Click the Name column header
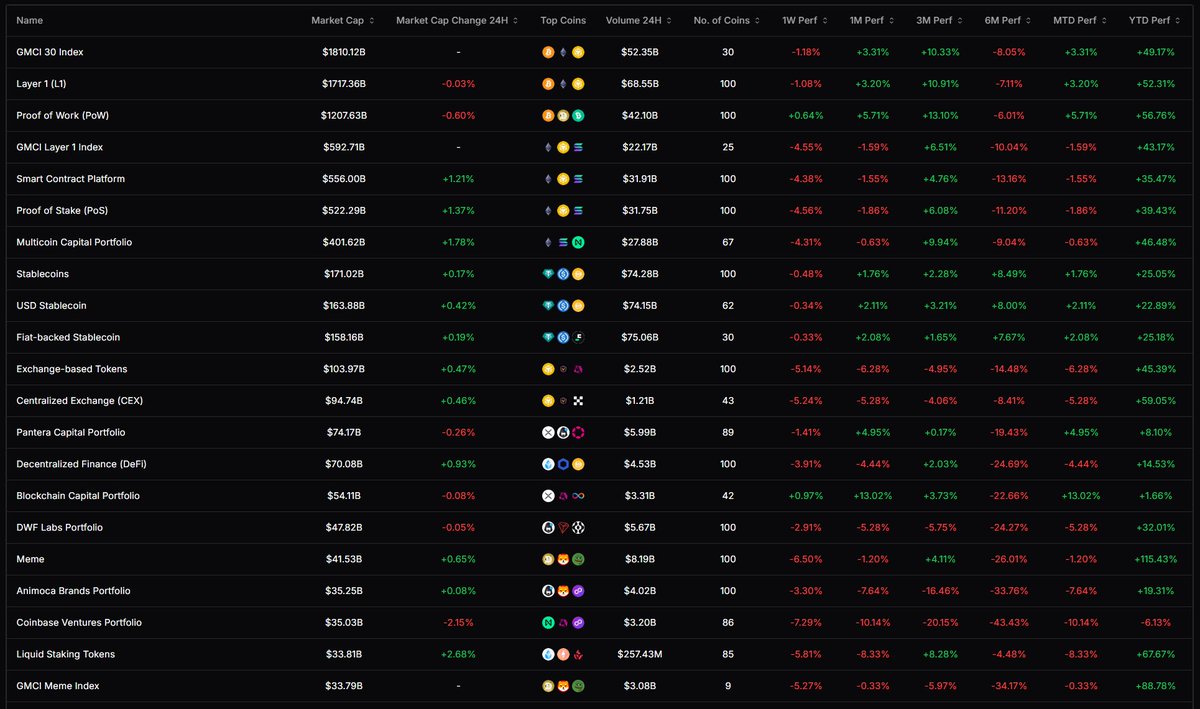This screenshot has width=1200, height=709. (x=27, y=19)
